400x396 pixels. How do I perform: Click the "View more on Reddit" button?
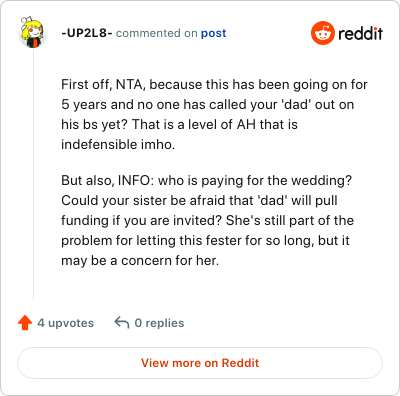[x=200, y=363]
